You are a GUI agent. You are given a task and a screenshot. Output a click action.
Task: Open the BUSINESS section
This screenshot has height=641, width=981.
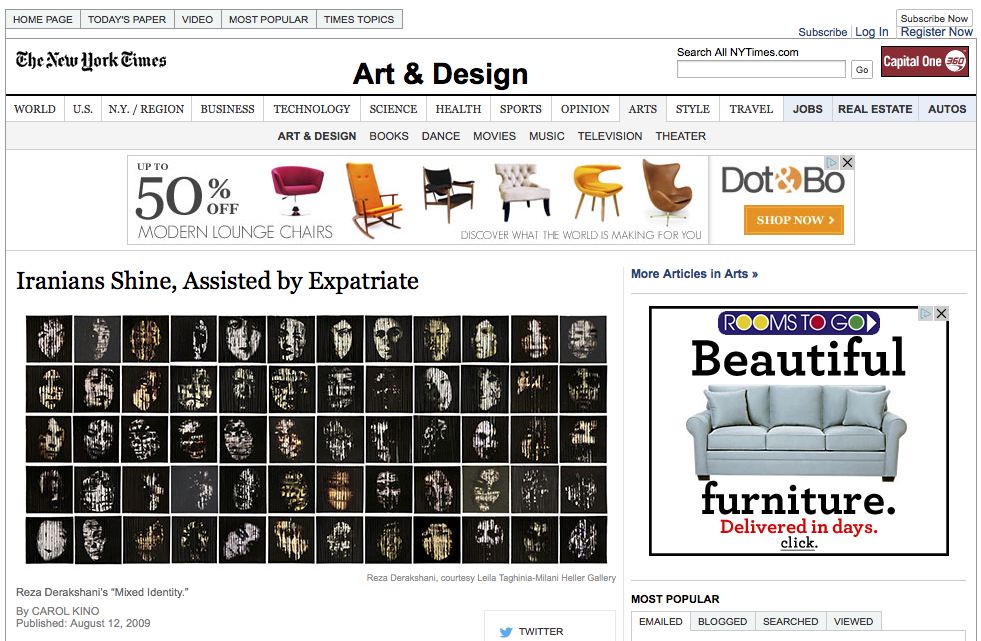coord(227,109)
